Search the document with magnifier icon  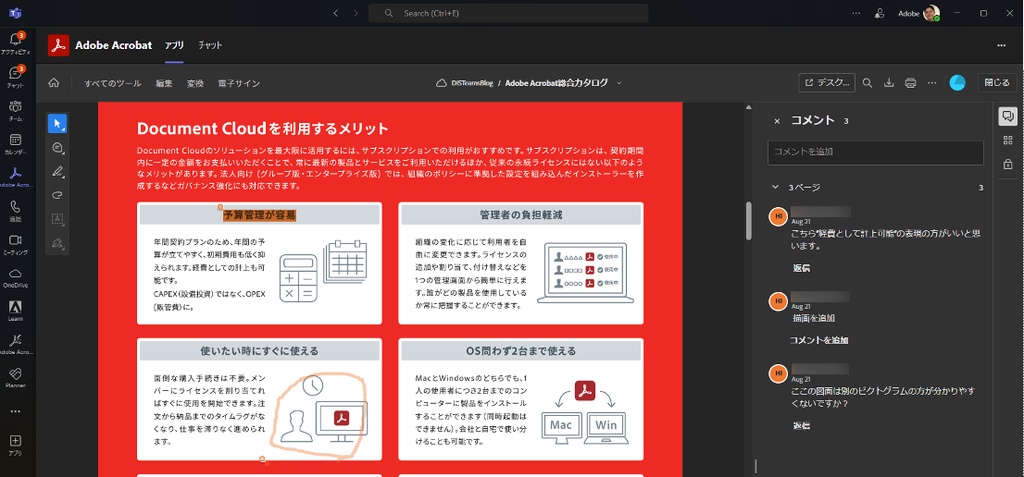867,83
